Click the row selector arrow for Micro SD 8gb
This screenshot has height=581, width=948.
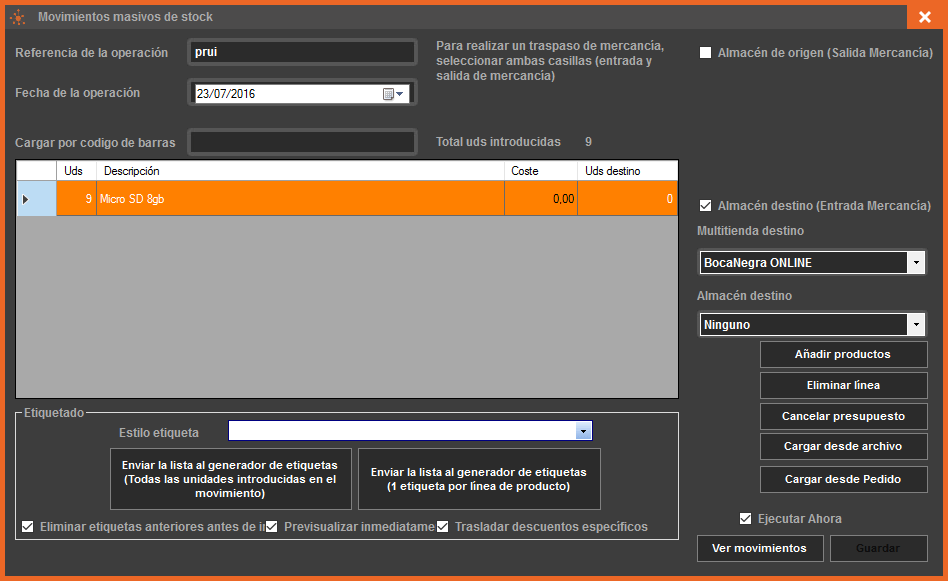click(x=26, y=199)
